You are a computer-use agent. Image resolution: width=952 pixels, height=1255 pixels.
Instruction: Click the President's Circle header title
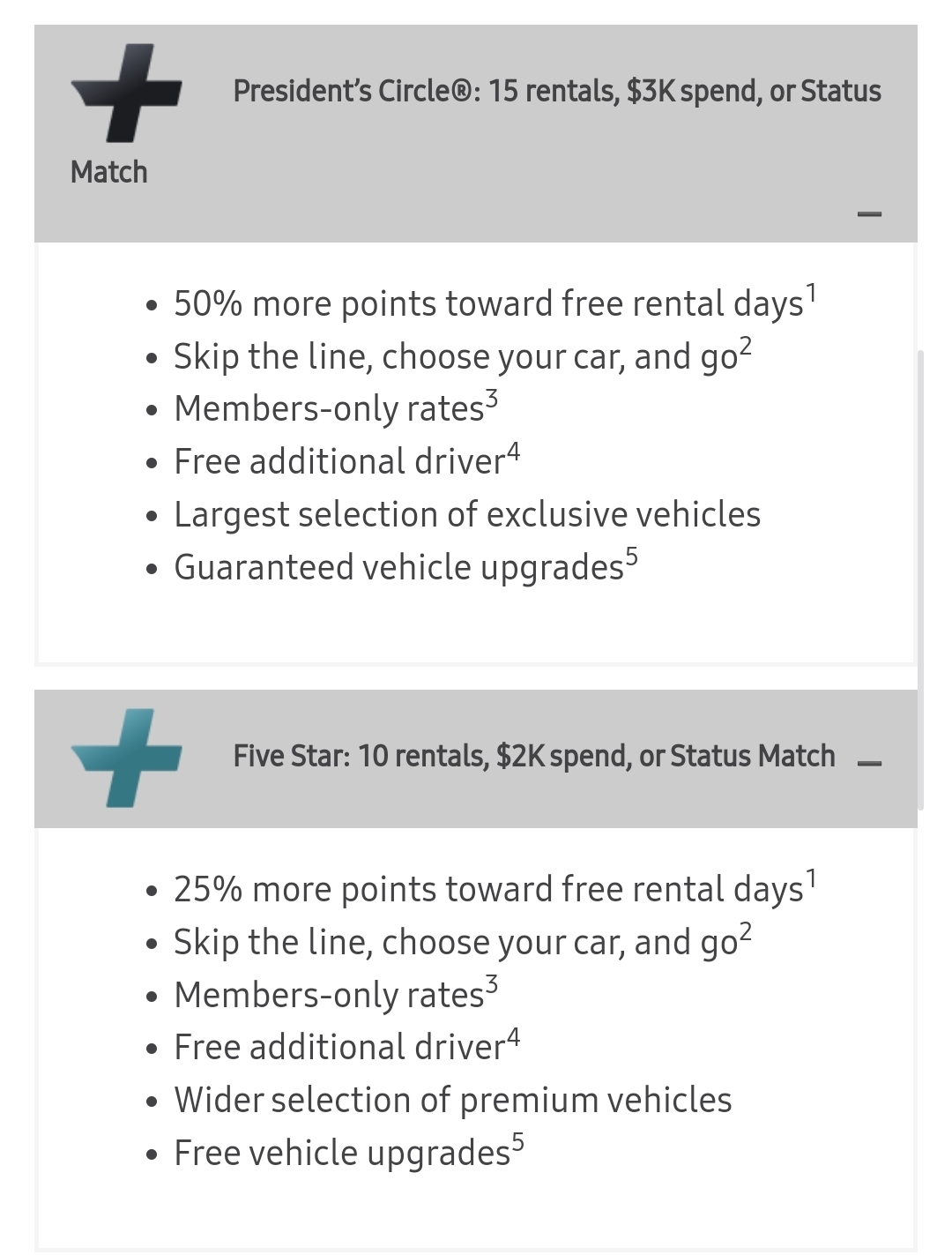[x=556, y=92]
